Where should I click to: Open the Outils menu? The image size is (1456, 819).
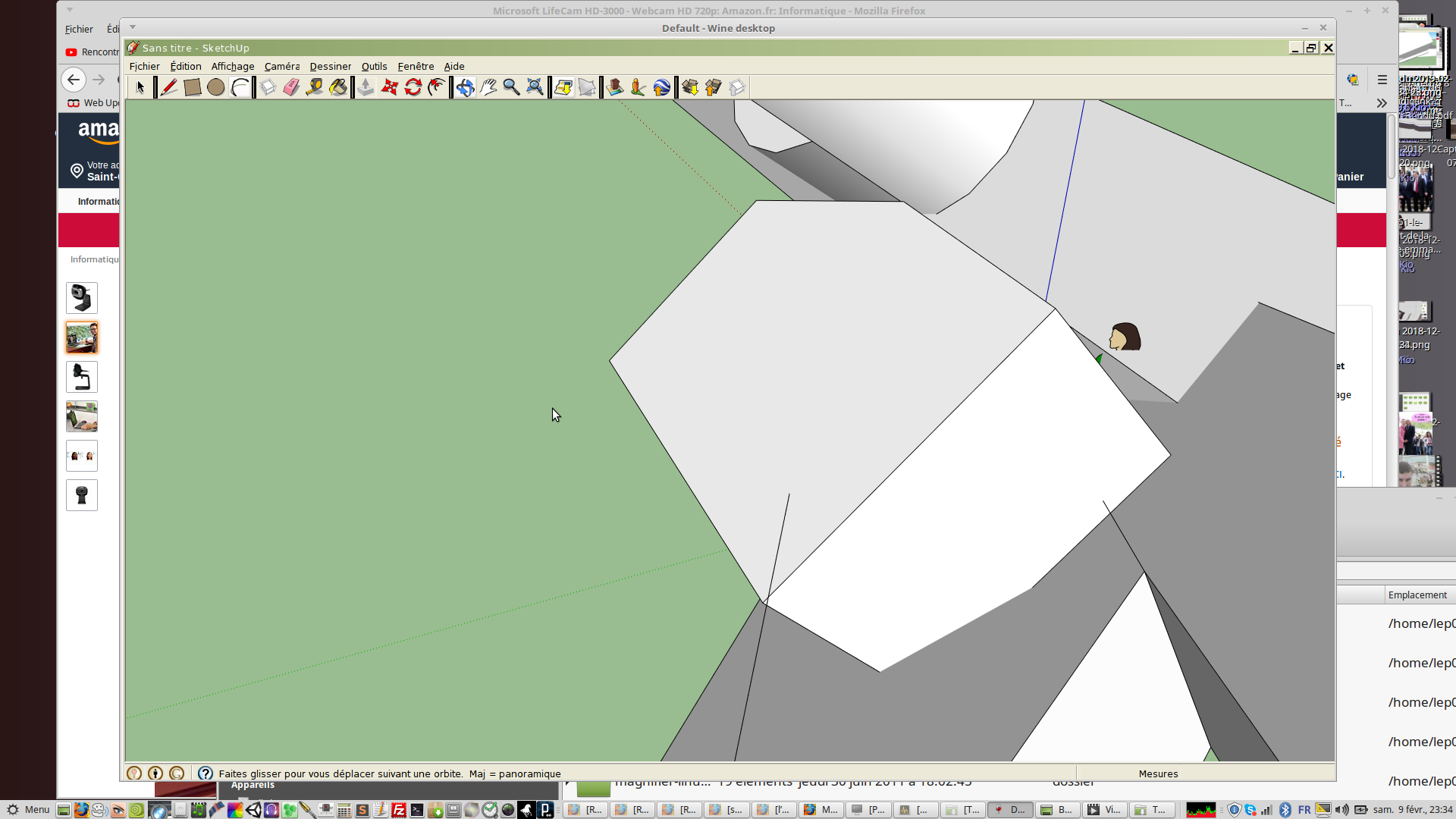click(x=374, y=67)
